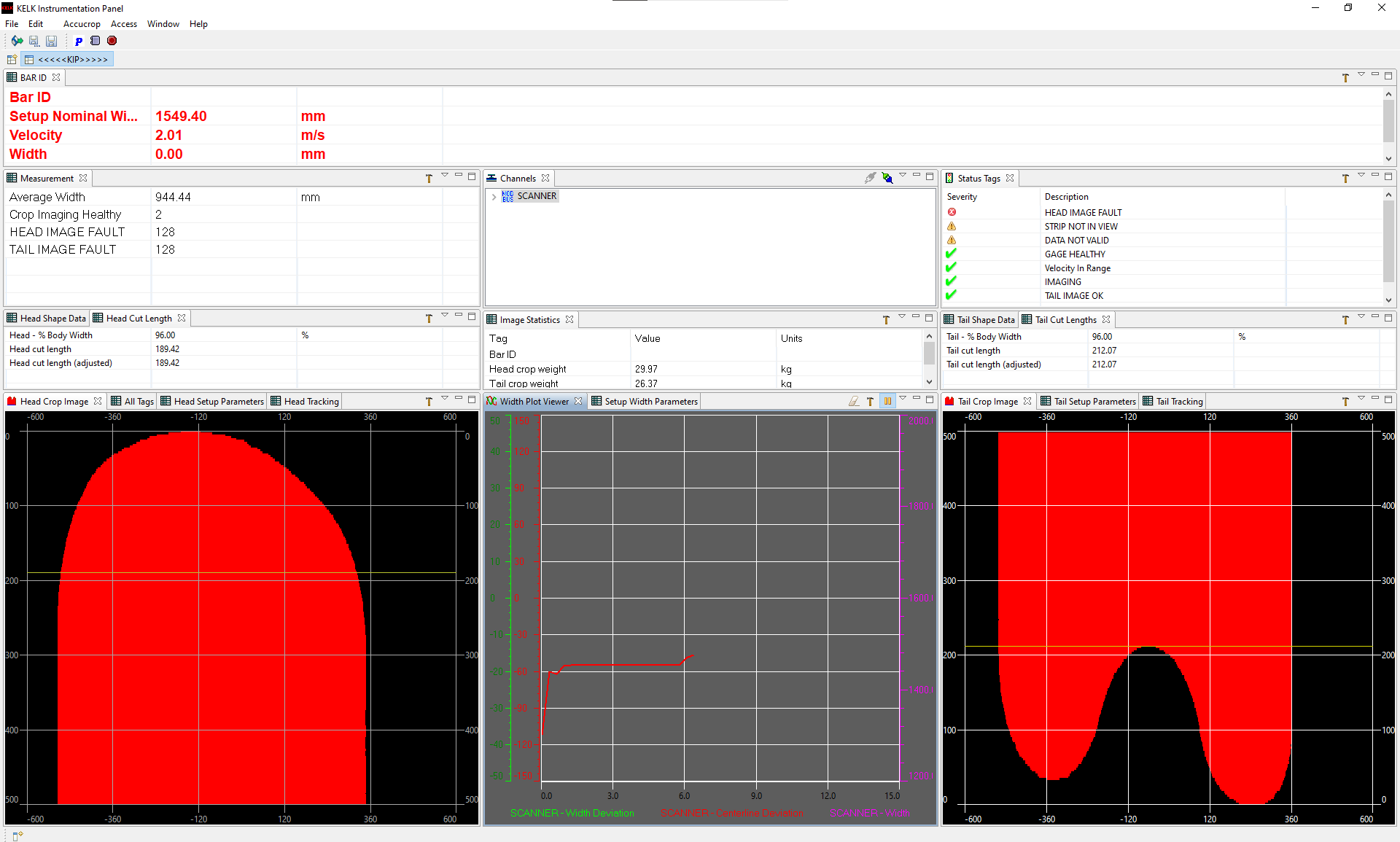The height and width of the screenshot is (842, 1400).
Task: Switch to the Head Setup Parameters tab
Action: pyautogui.click(x=212, y=402)
